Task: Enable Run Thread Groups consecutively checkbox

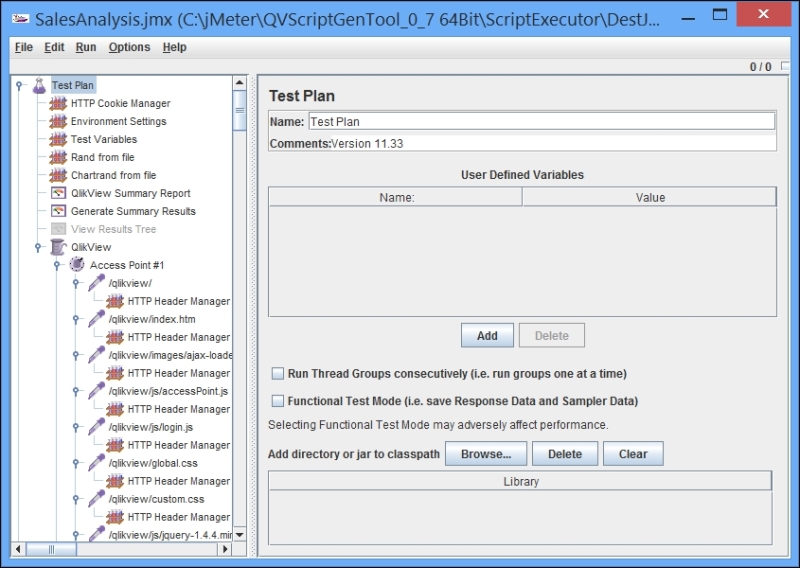Action: pyautogui.click(x=278, y=374)
